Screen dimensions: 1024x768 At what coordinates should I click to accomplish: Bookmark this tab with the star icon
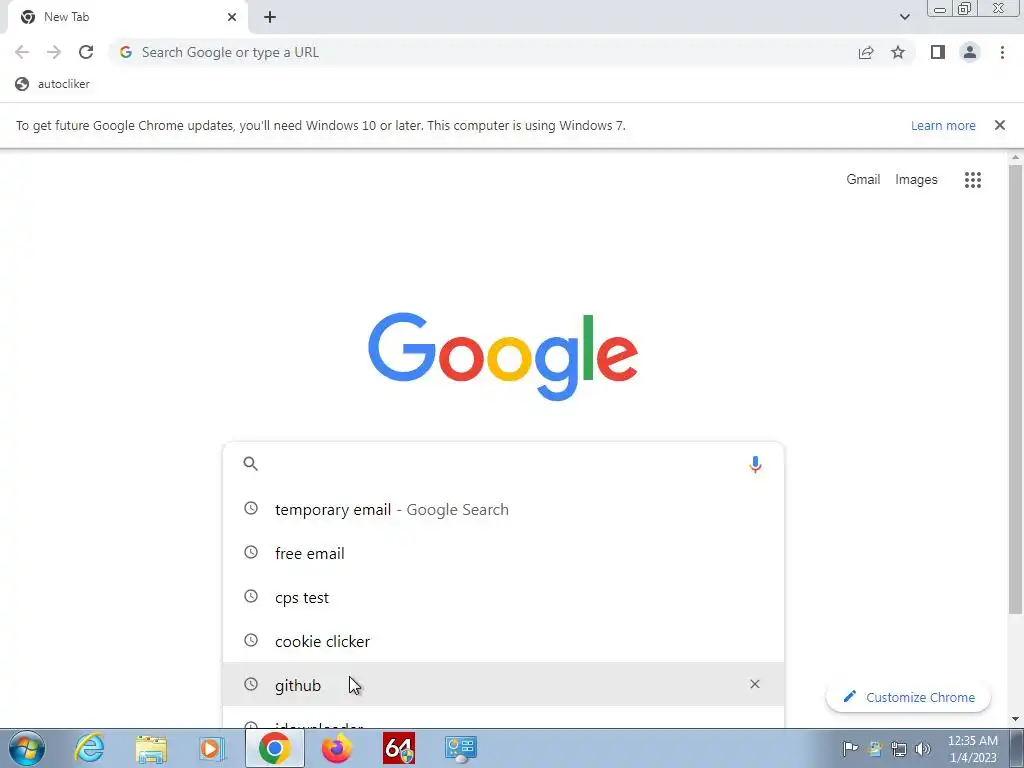[x=898, y=52]
